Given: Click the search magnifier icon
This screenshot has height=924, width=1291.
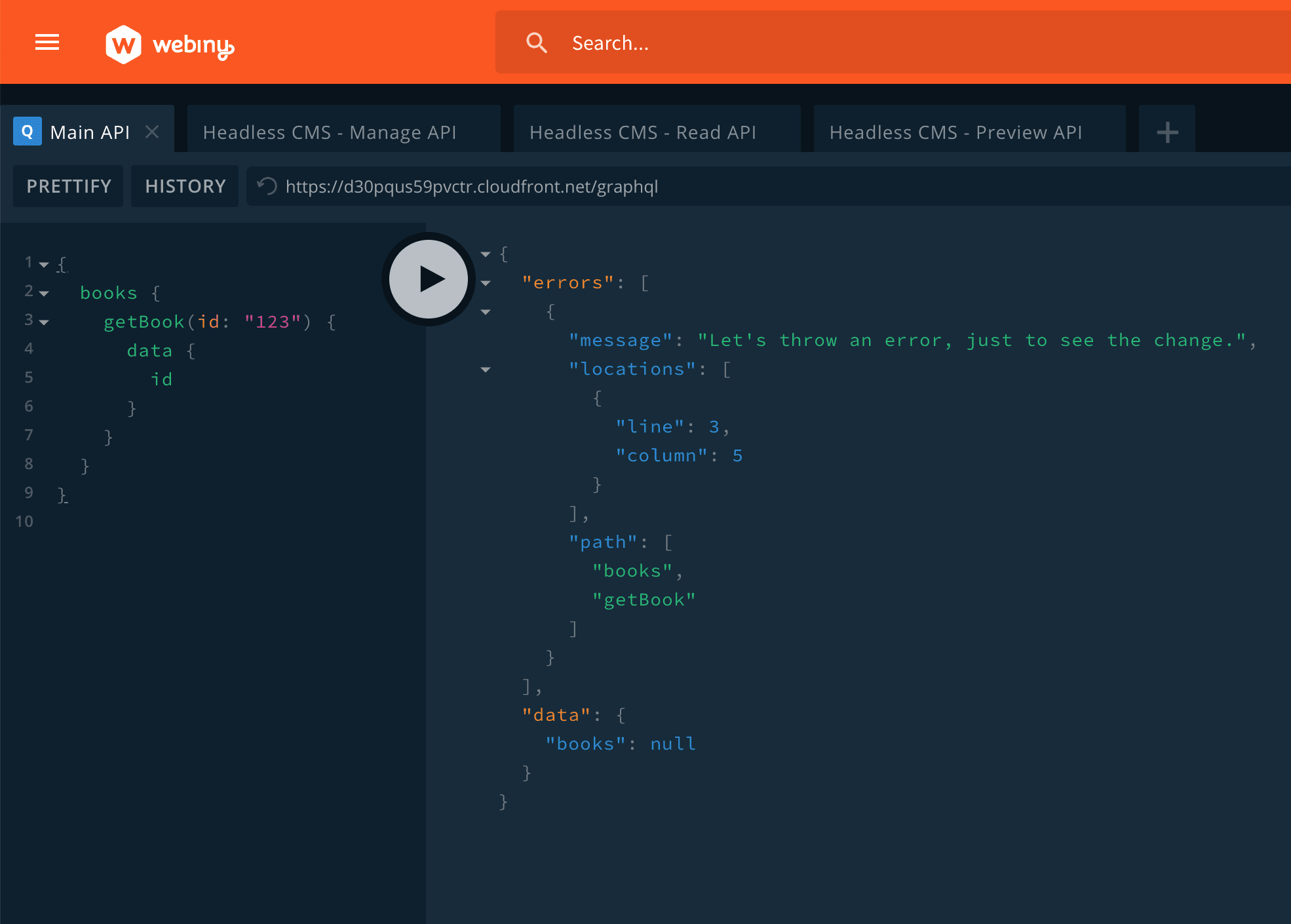Looking at the screenshot, I should (536, 43).
